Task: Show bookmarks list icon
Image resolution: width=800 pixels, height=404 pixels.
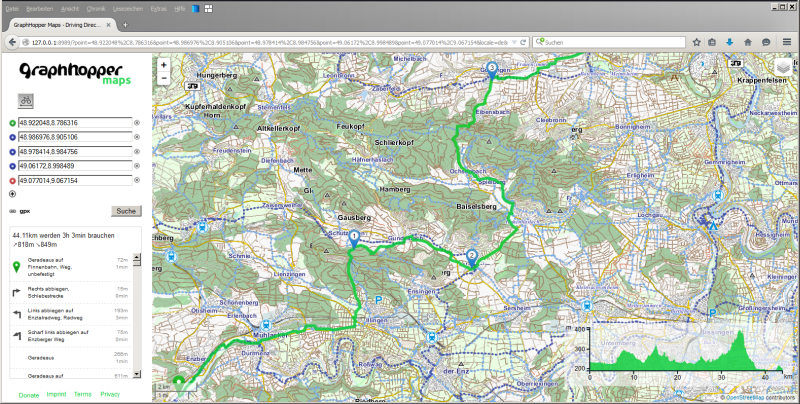Action: tap(712, 42)
